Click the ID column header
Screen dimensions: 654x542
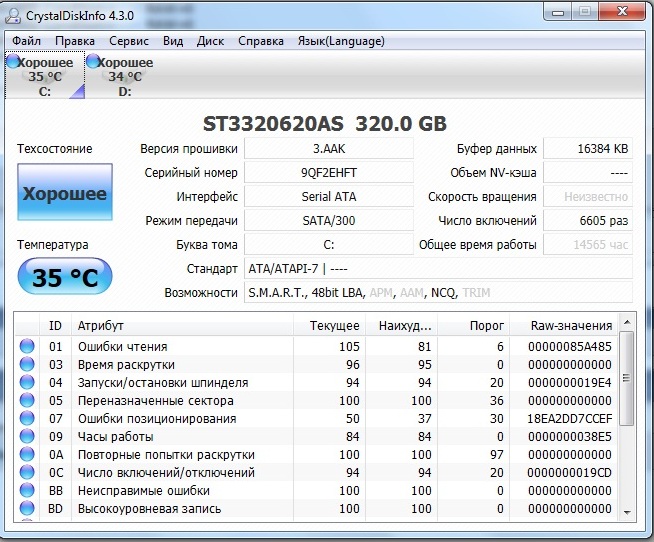(x=55, y=325)
